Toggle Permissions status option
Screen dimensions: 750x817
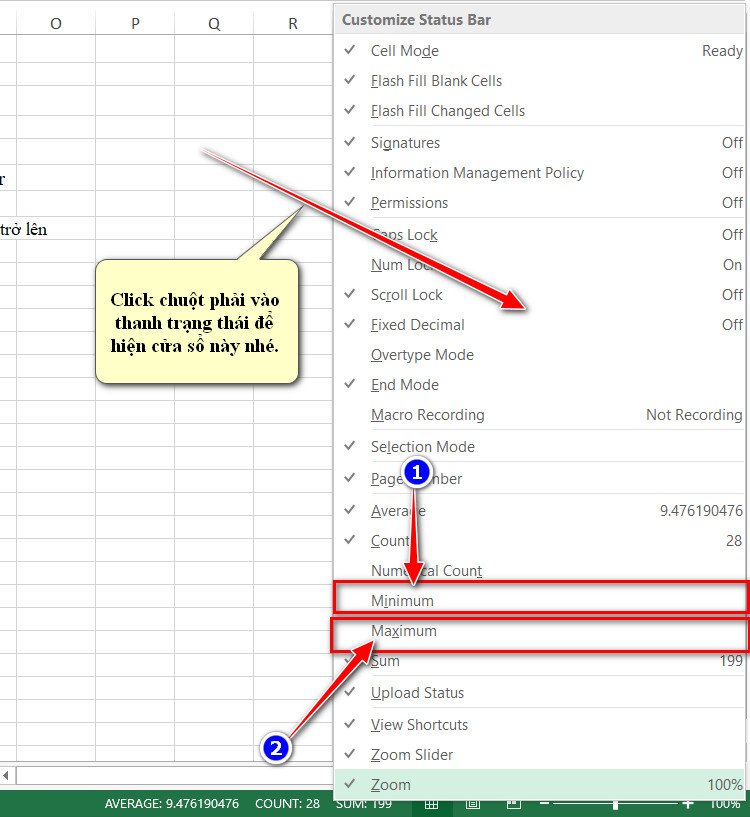(x=539, y=202)
